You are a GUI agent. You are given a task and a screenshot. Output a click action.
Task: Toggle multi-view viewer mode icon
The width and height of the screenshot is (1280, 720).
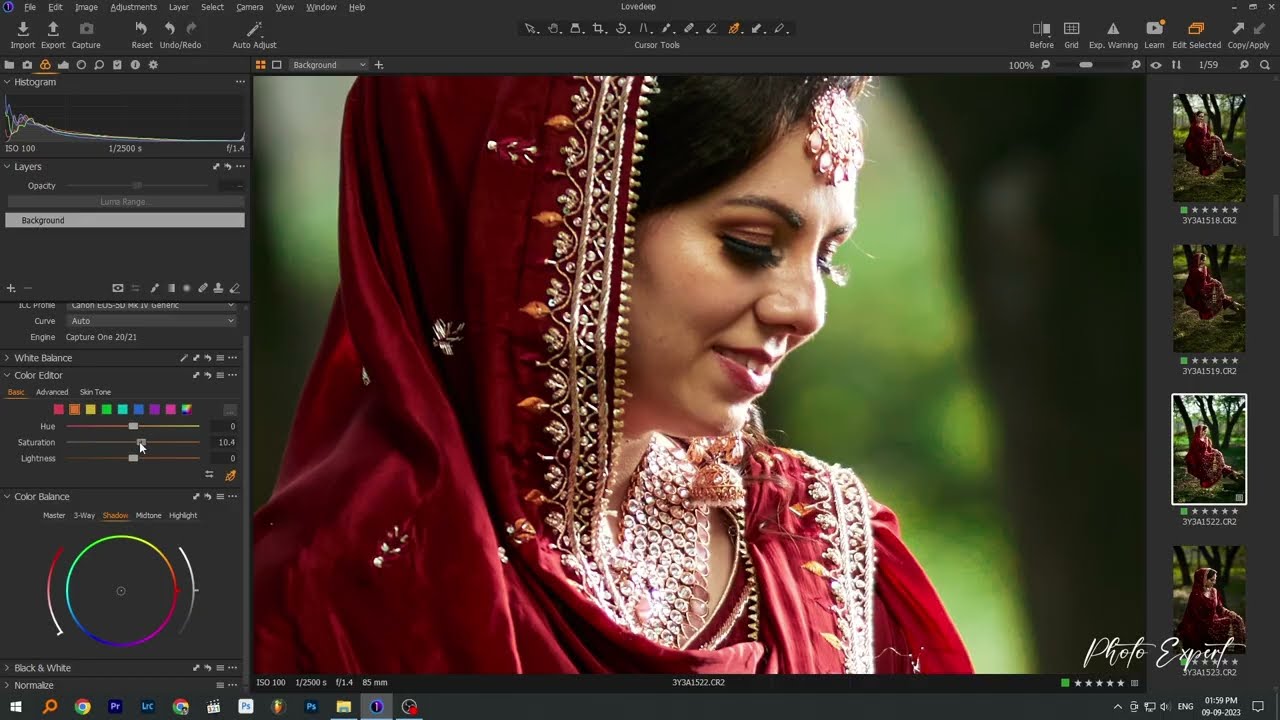tap(261, 65)
